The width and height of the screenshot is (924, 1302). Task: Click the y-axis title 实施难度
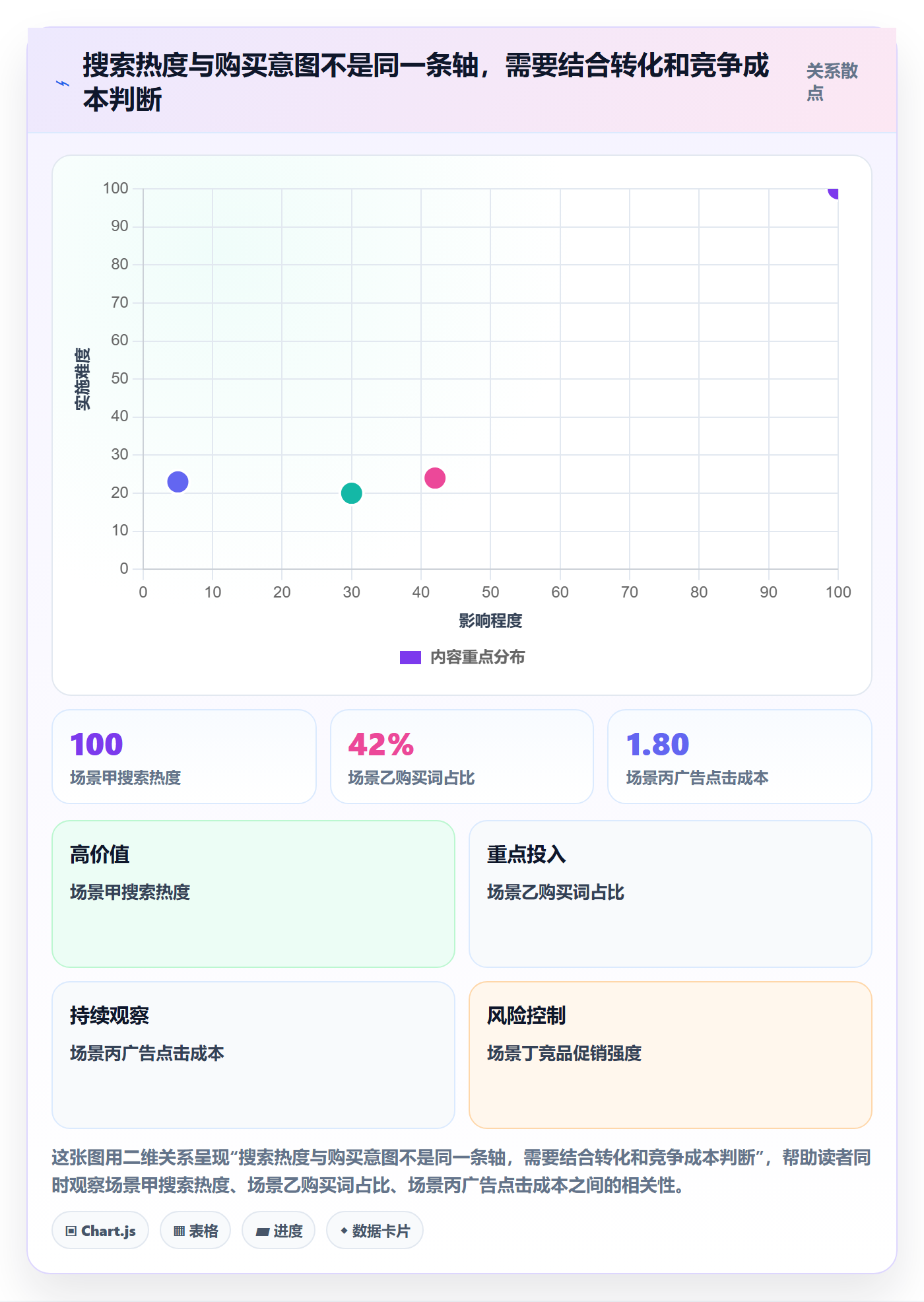tap(82, 379)
